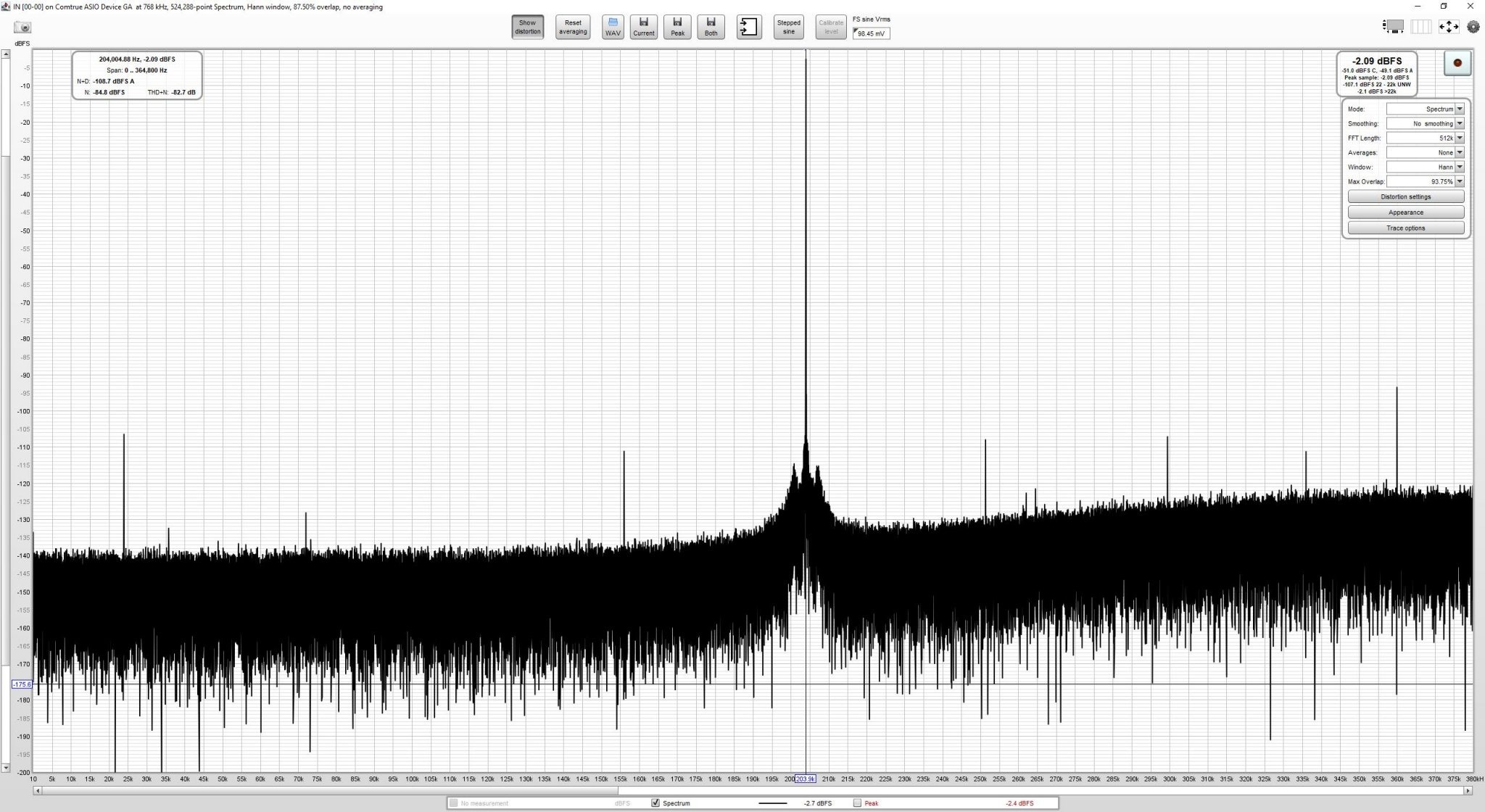Save Peak trace with disk icon
1485x812 pixels.
(677, 28)
